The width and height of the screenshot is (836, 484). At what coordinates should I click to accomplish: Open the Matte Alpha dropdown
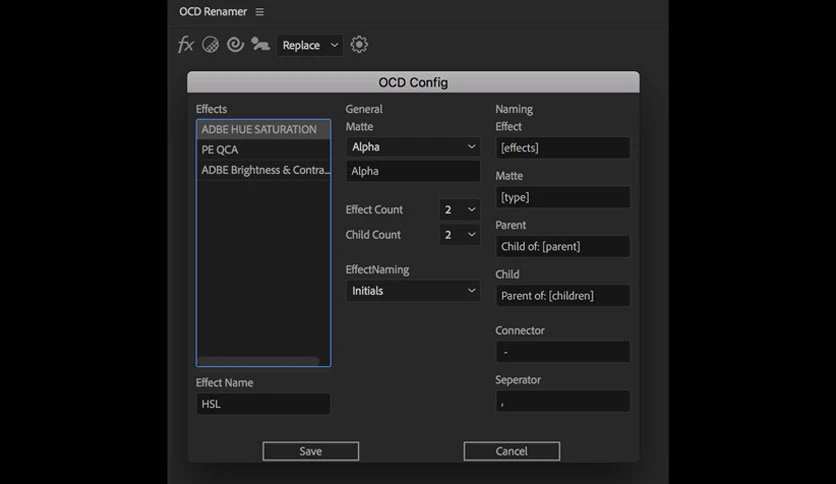click(x=413, y=147)
